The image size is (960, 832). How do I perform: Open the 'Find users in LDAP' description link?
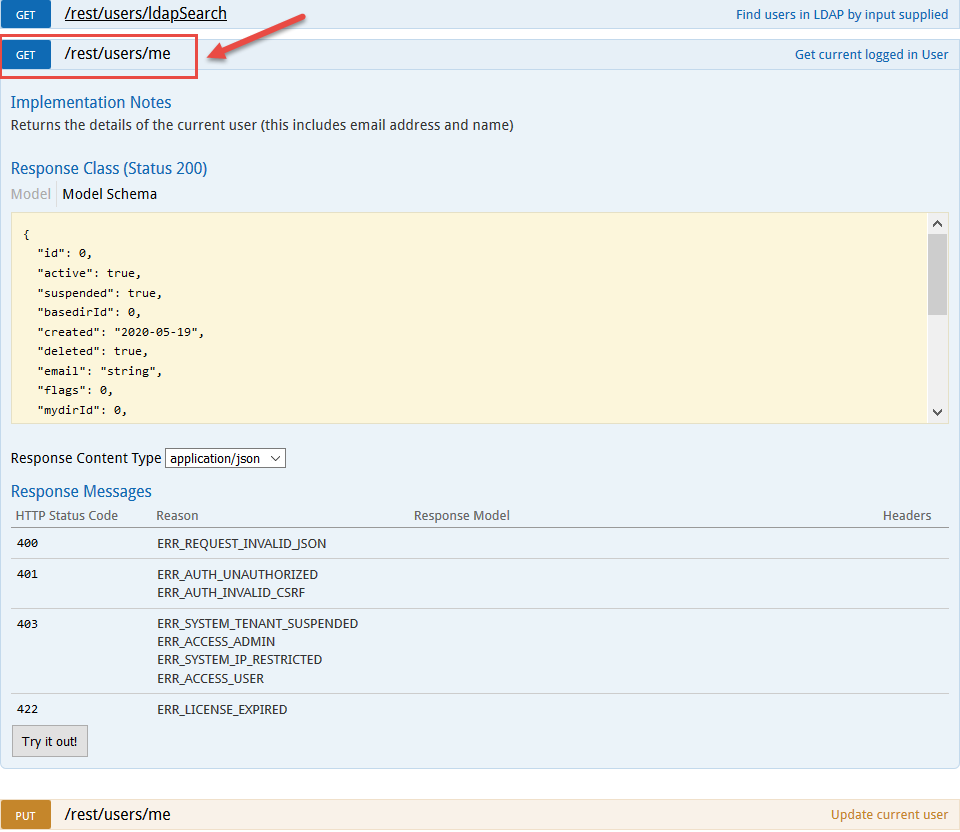(x=841, y=14)
